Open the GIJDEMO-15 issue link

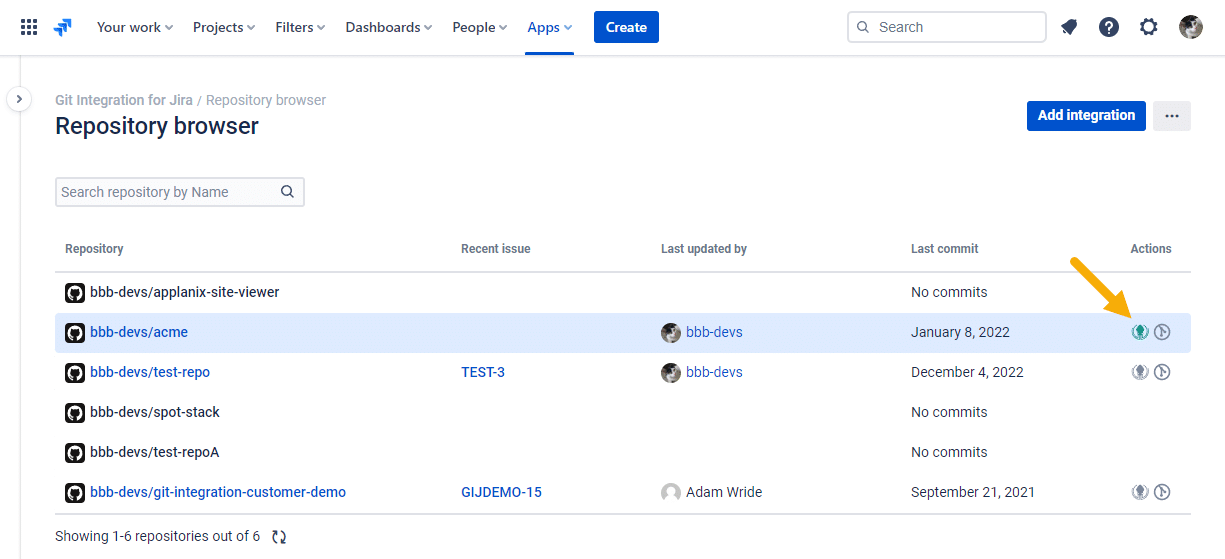(501, 492)
